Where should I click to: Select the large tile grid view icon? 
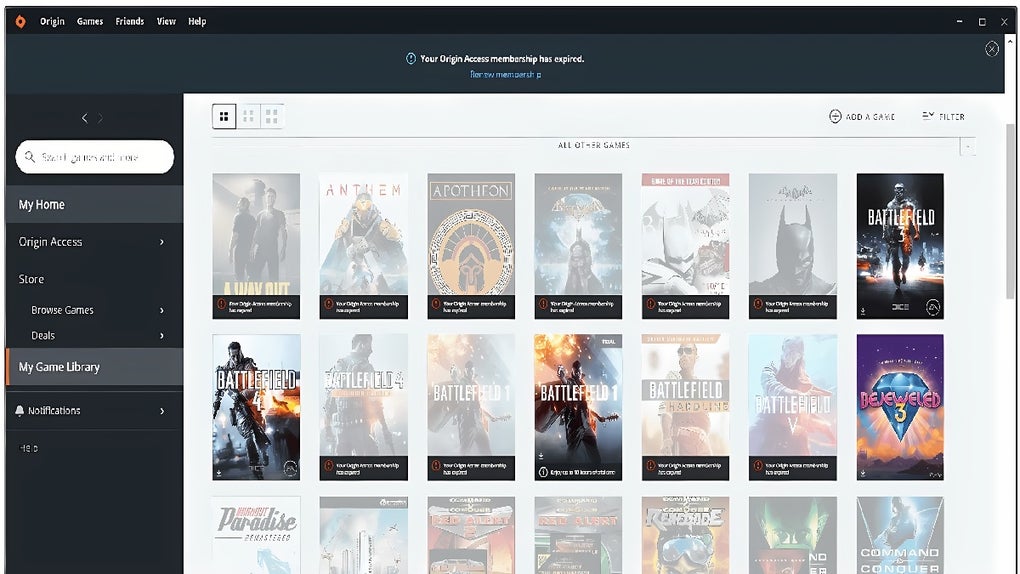[x=224, y=116]
